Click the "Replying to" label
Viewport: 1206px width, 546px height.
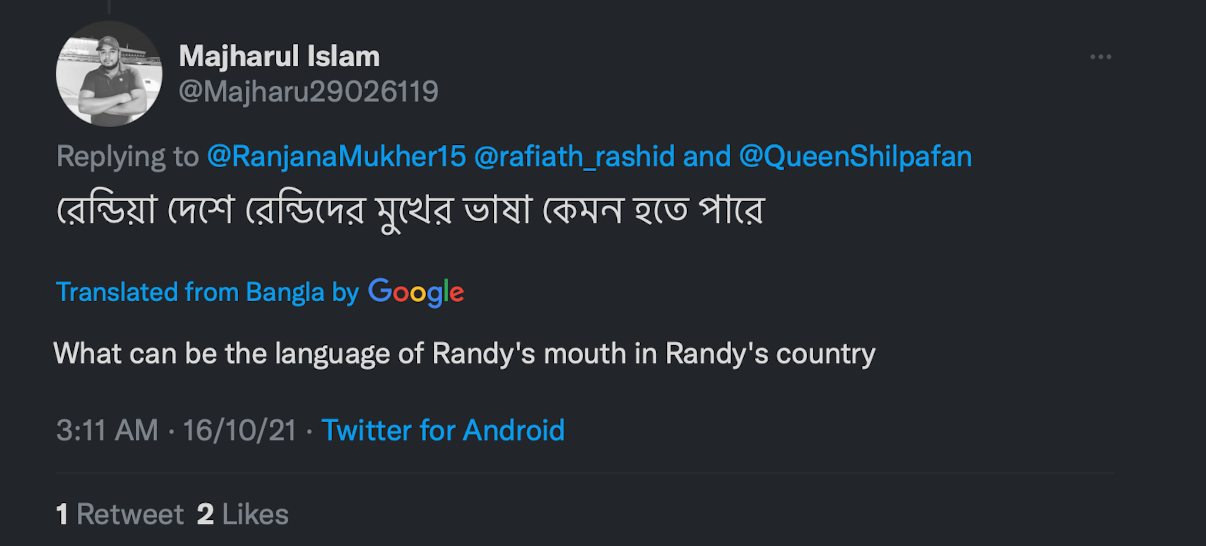[x=128, y=156]
